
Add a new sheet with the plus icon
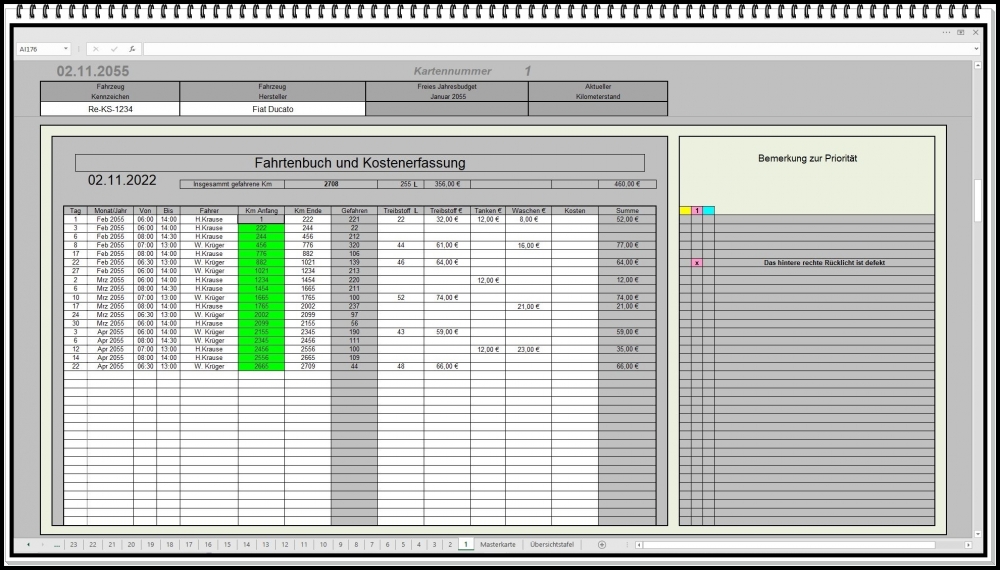point(601,545)
